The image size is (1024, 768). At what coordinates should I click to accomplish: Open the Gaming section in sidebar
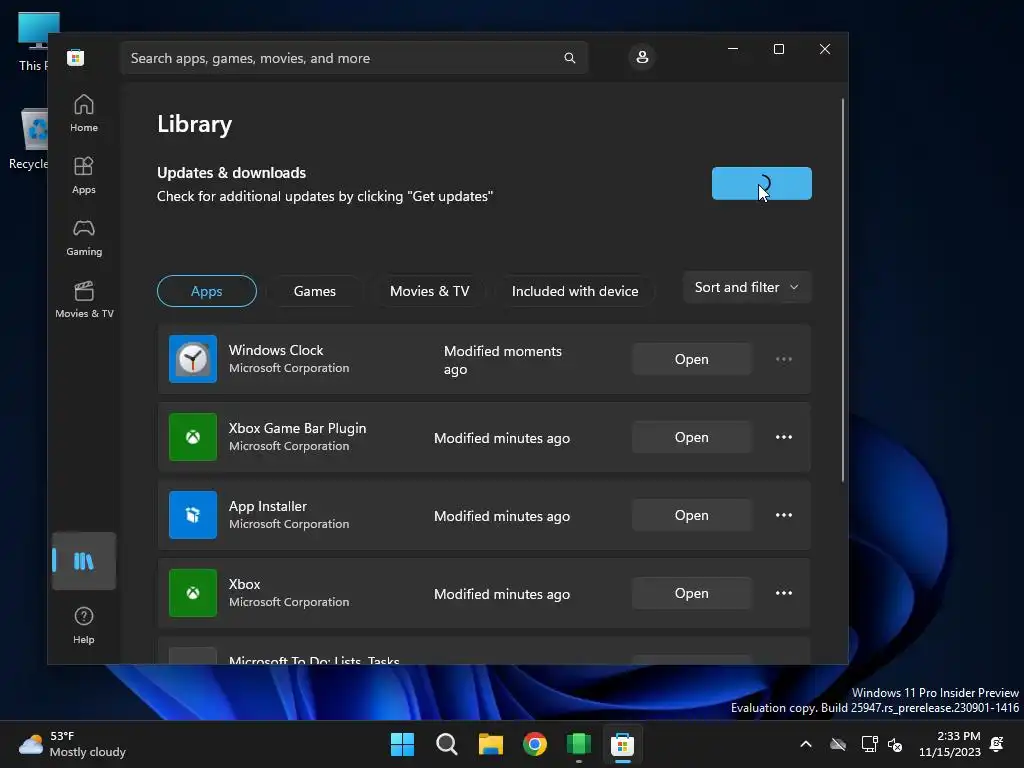84,238
